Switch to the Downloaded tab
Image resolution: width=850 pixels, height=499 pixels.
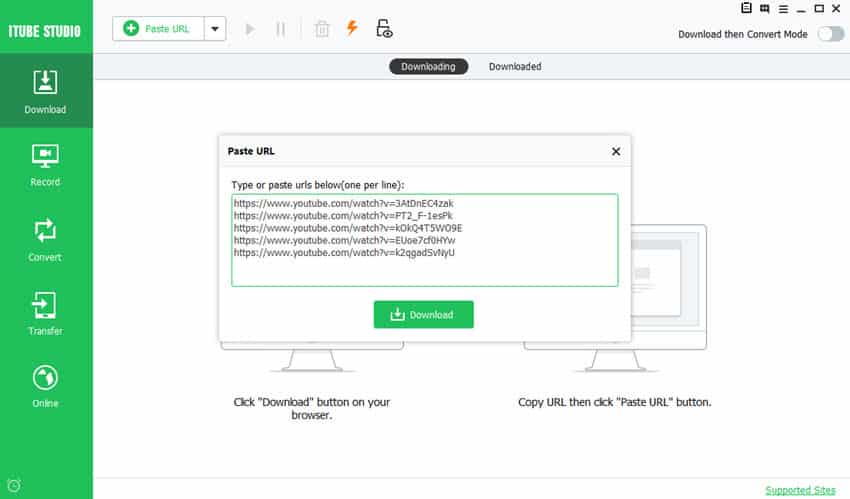[515, 67]
